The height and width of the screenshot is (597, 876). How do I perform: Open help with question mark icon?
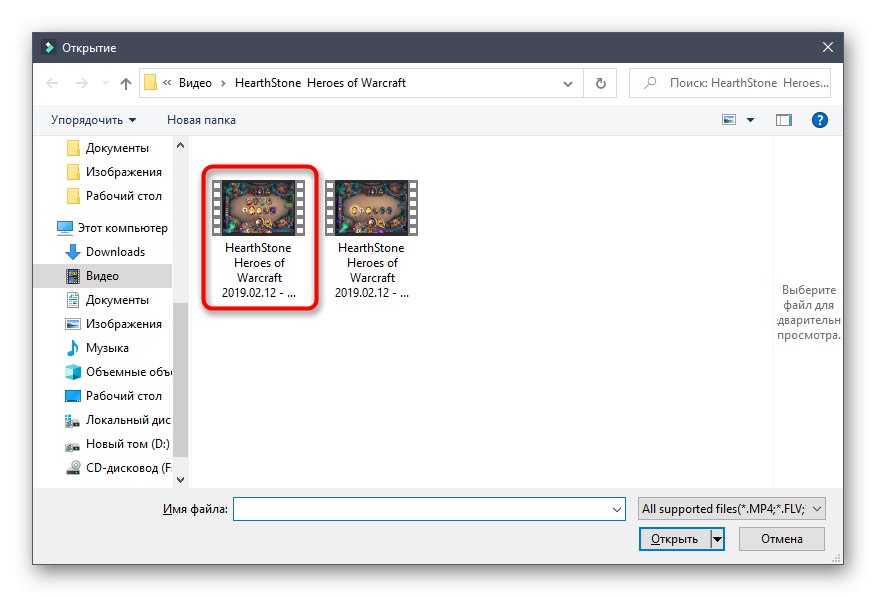pos(820,120)
